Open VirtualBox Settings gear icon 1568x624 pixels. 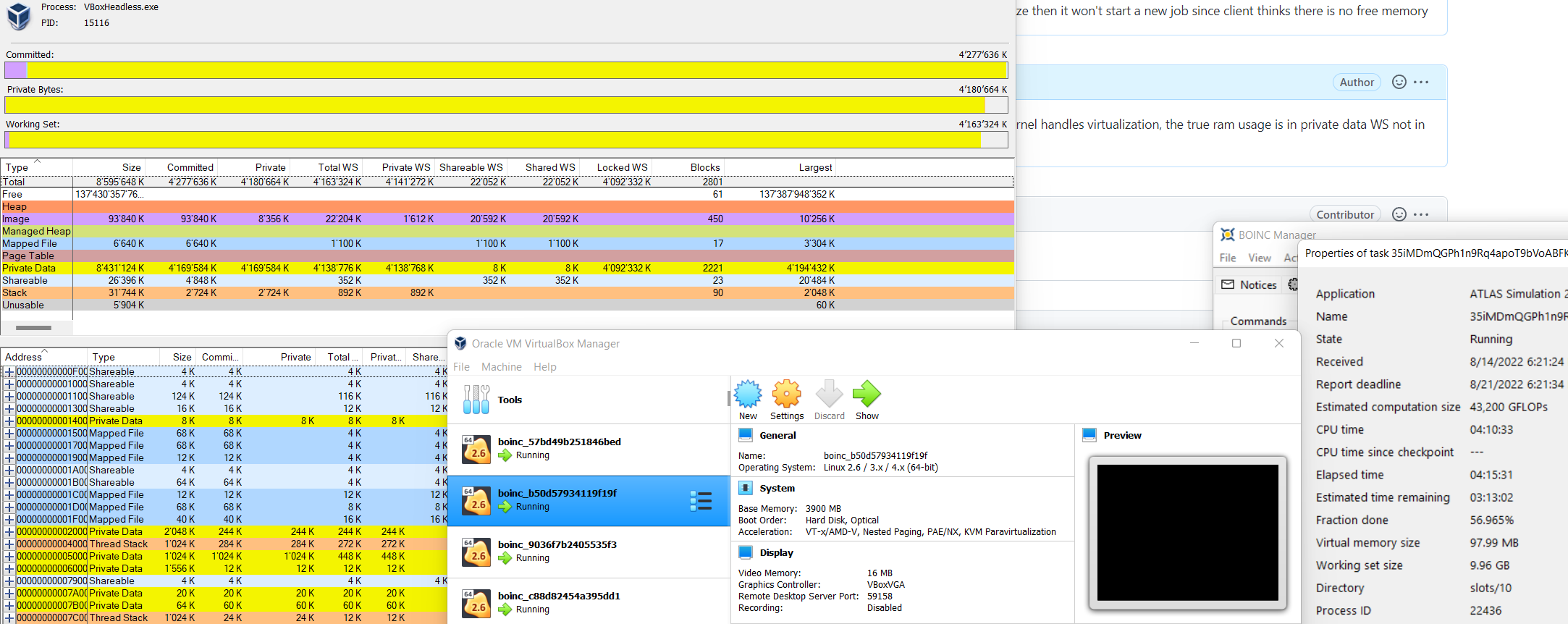(x=786, y=395)
